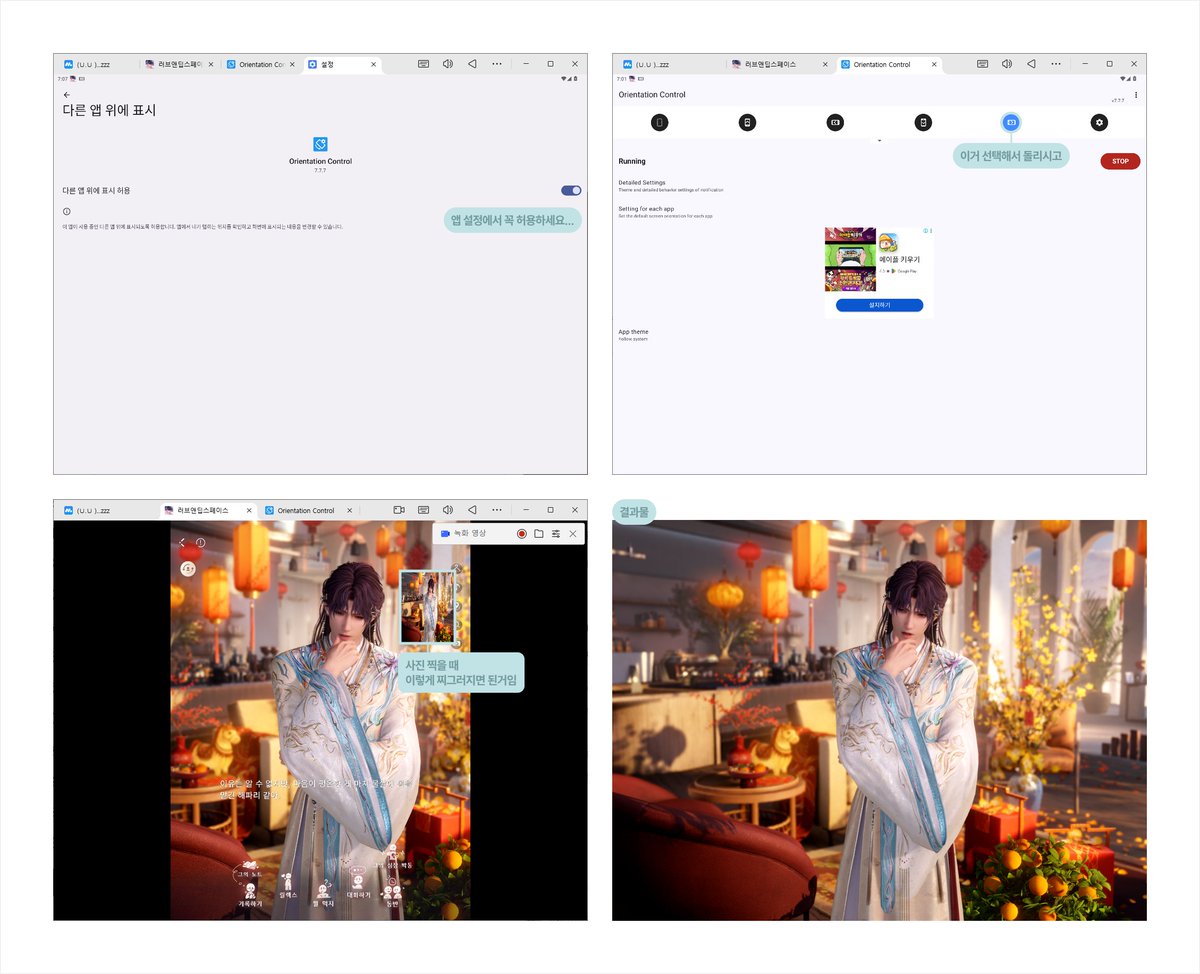Click the info icon below permission toggle

tap(66, 212)
